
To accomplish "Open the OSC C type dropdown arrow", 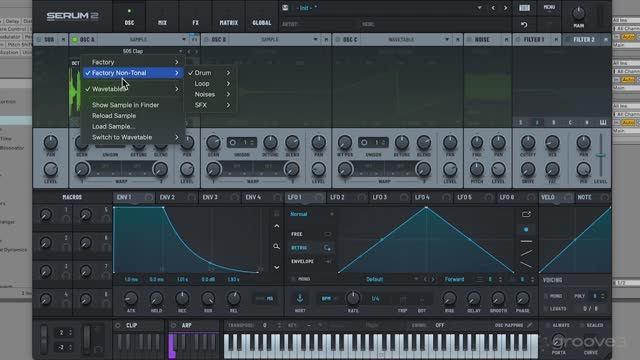I will point(447,40).
